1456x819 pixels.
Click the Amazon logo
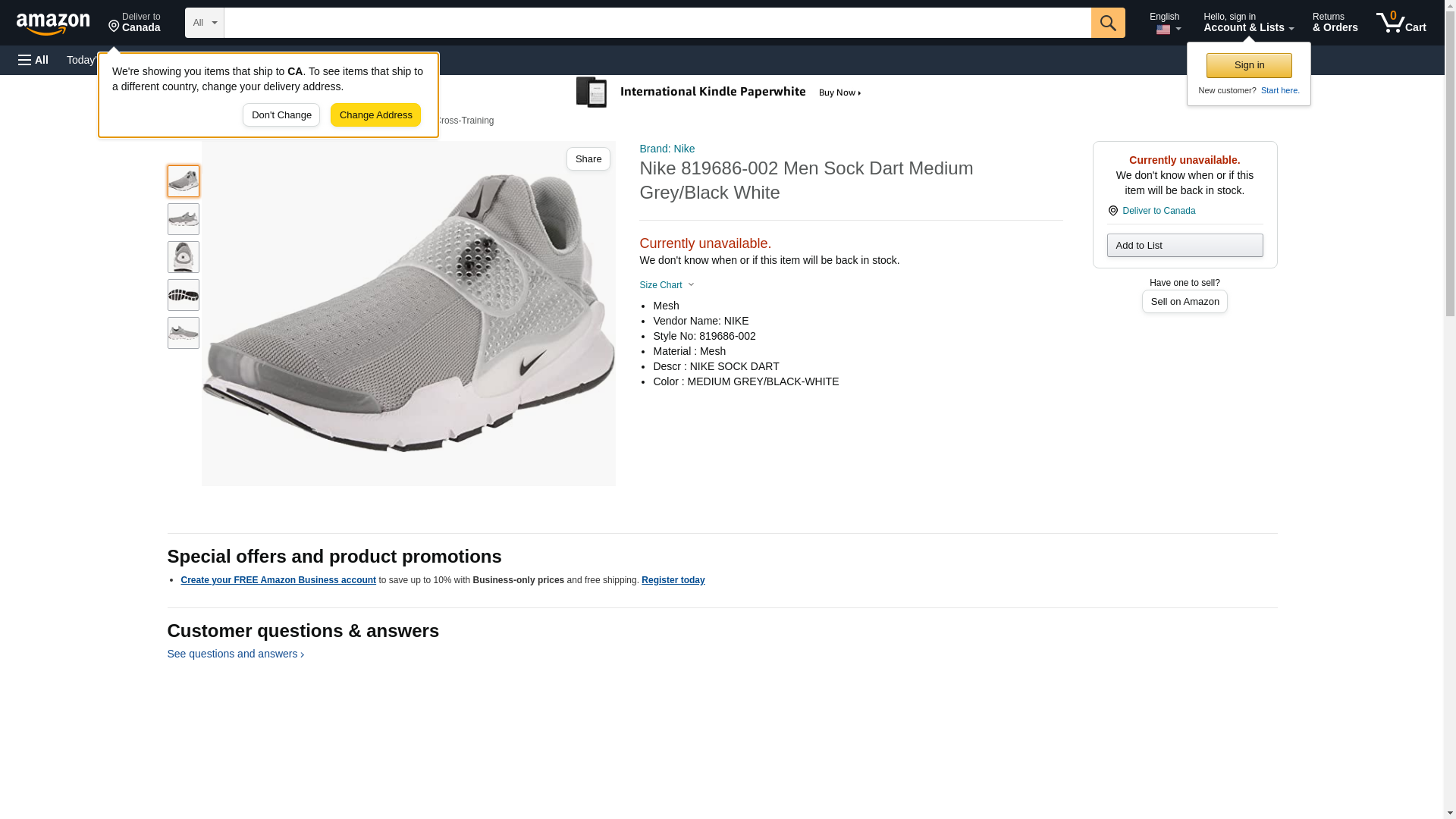point(53,24)
